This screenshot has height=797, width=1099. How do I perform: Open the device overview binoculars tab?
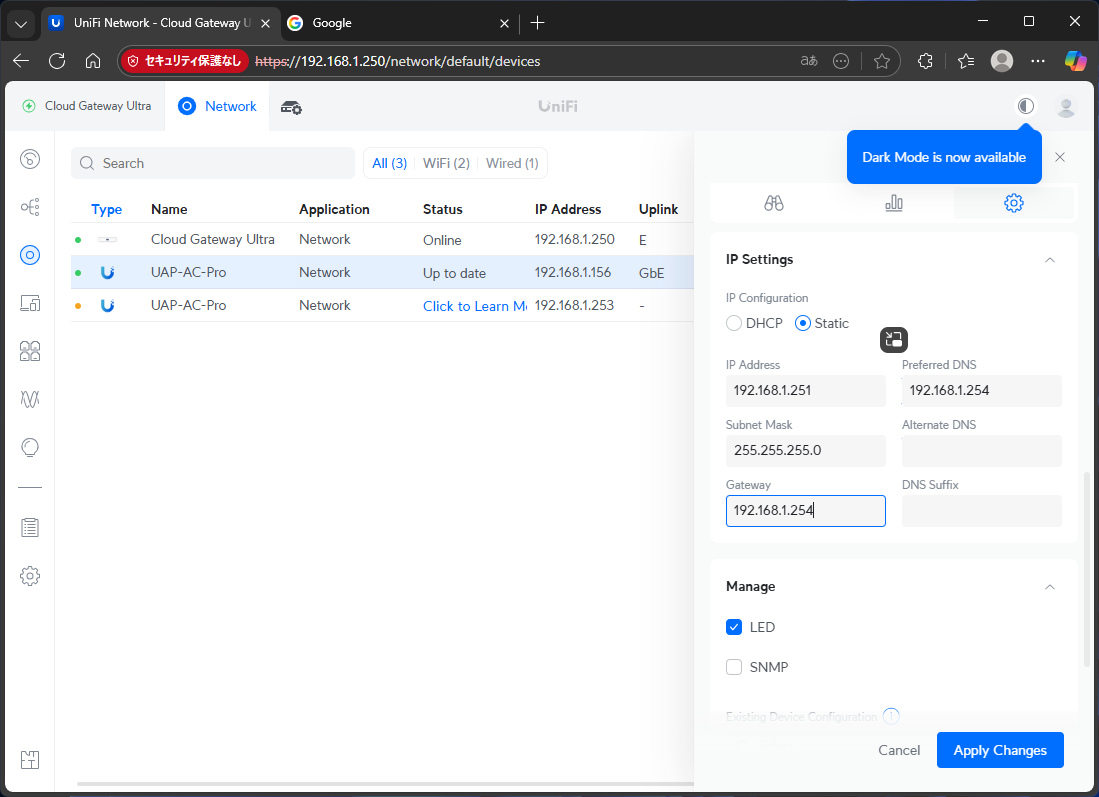pyautogui.click(x=773, y=203)
